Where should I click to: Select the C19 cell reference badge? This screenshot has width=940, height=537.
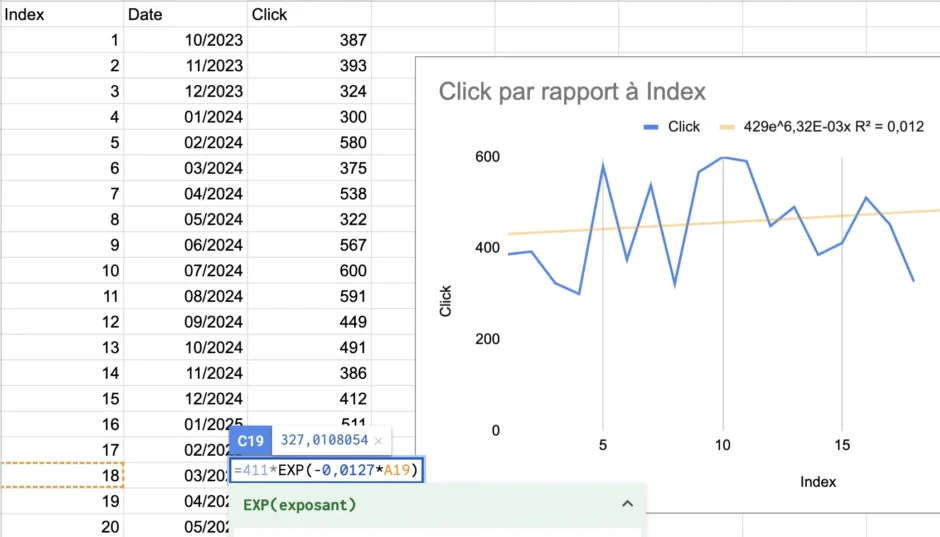point(251,441)
